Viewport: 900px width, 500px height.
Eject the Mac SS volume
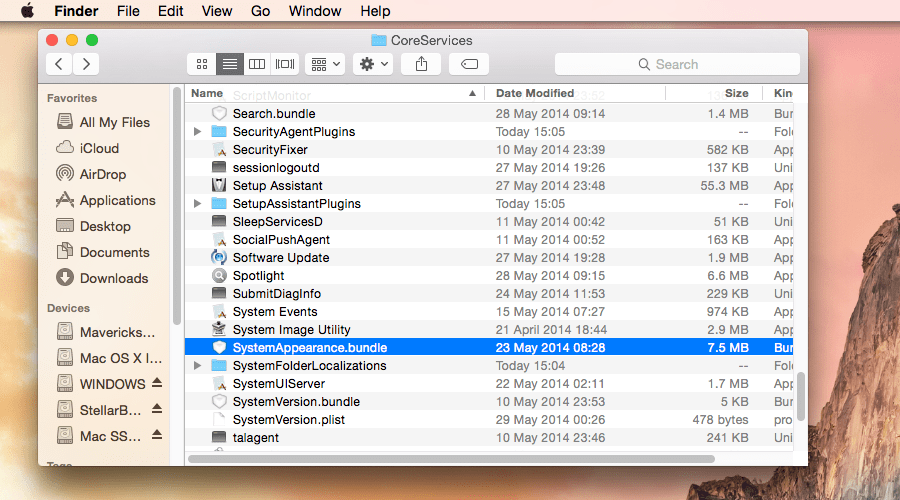pos(157,435)
